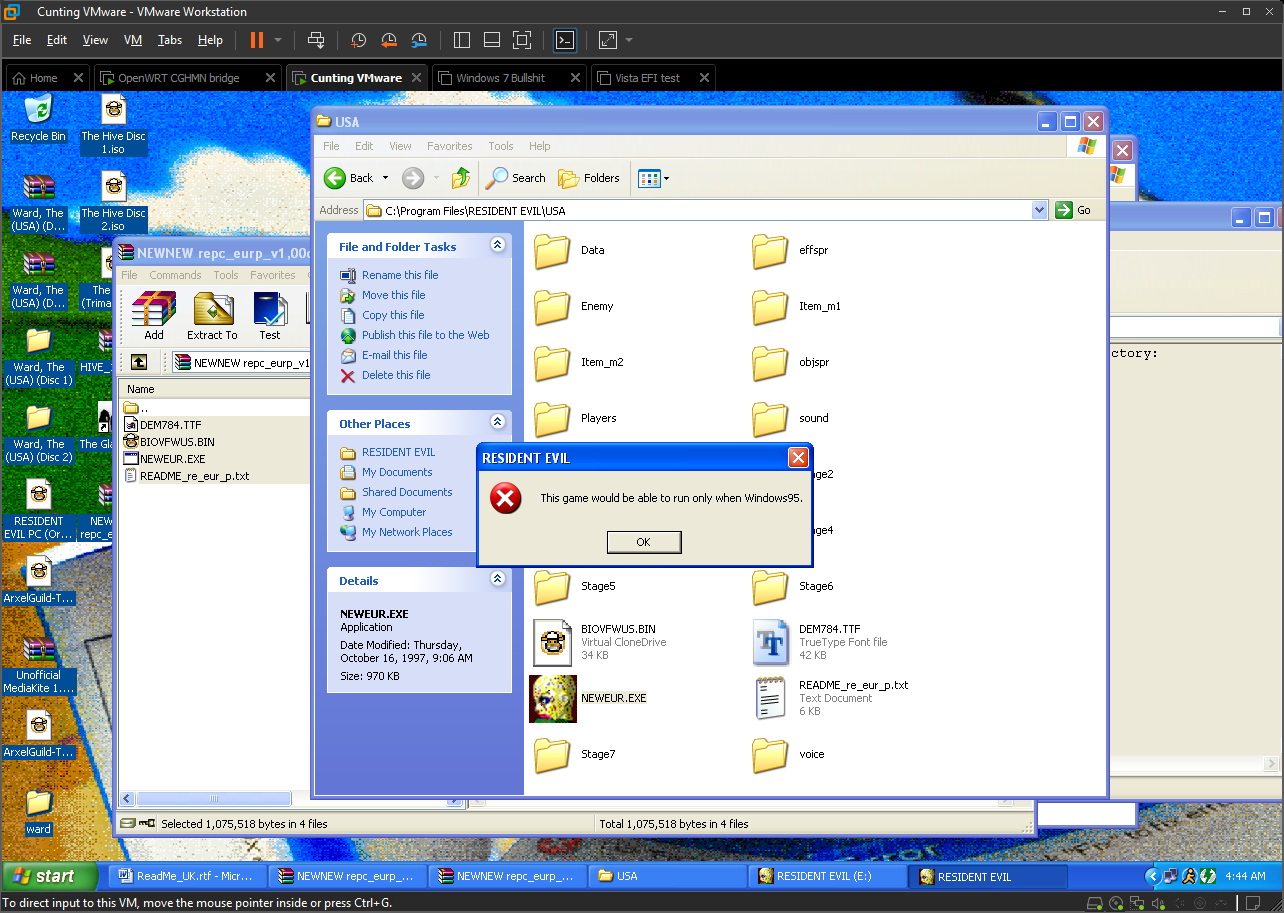Select the Recycle Bin desktop icon
The width and height of the screenshot is (1284, 913).
[x=38, y=118]
